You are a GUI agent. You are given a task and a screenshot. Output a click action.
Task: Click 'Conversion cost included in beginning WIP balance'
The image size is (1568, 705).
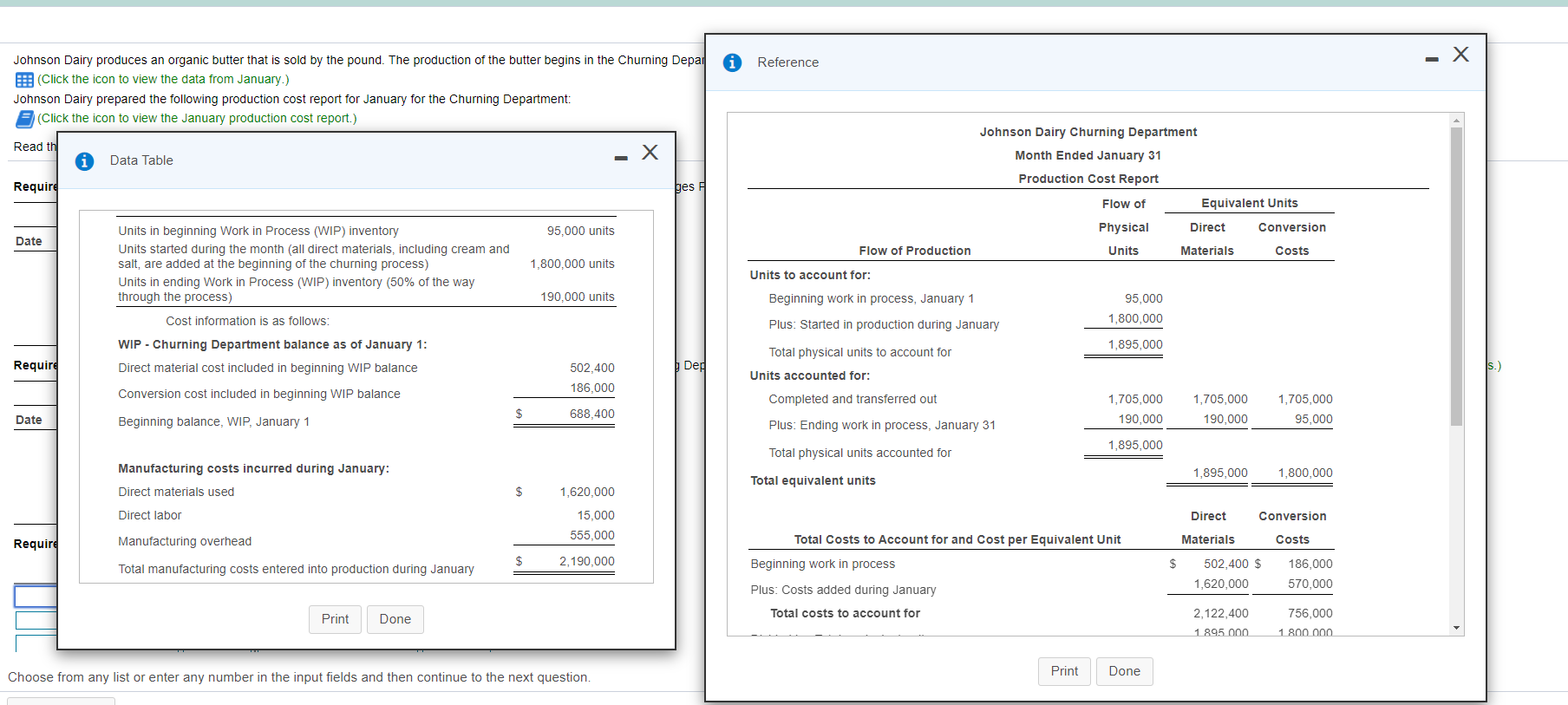point(259,394)
